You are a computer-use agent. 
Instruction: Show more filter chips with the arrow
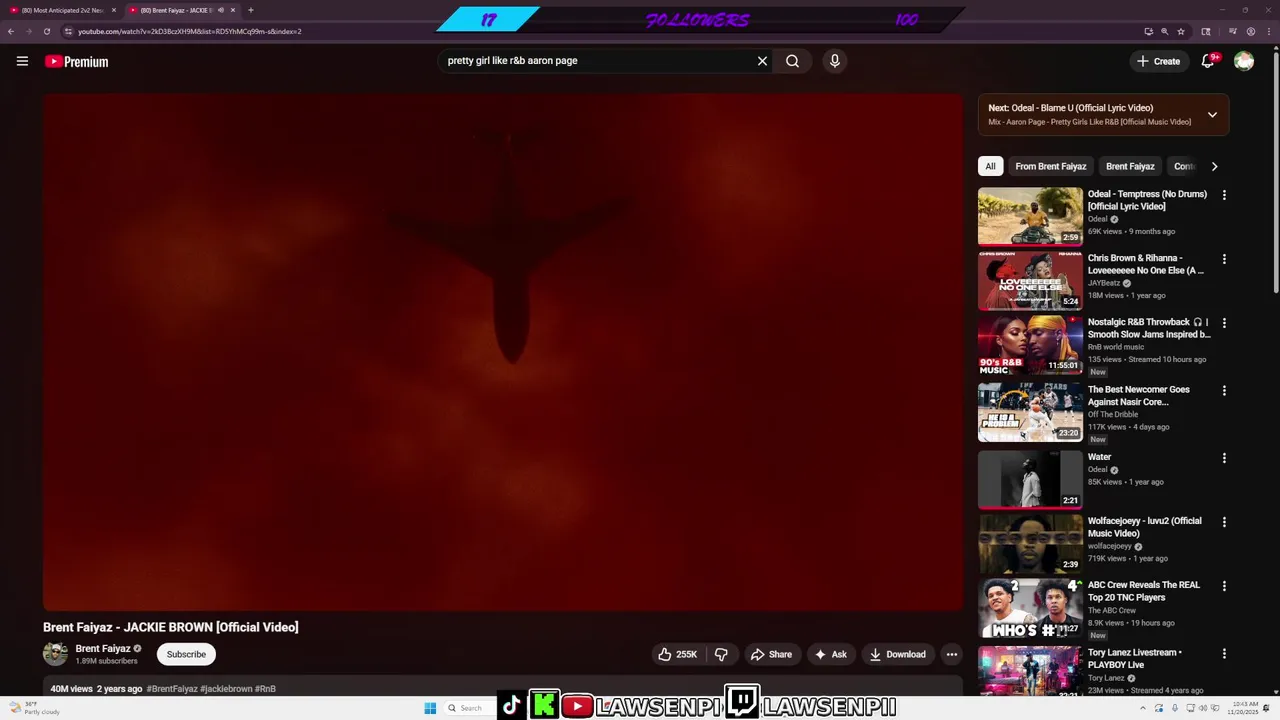click(1214, 166)
